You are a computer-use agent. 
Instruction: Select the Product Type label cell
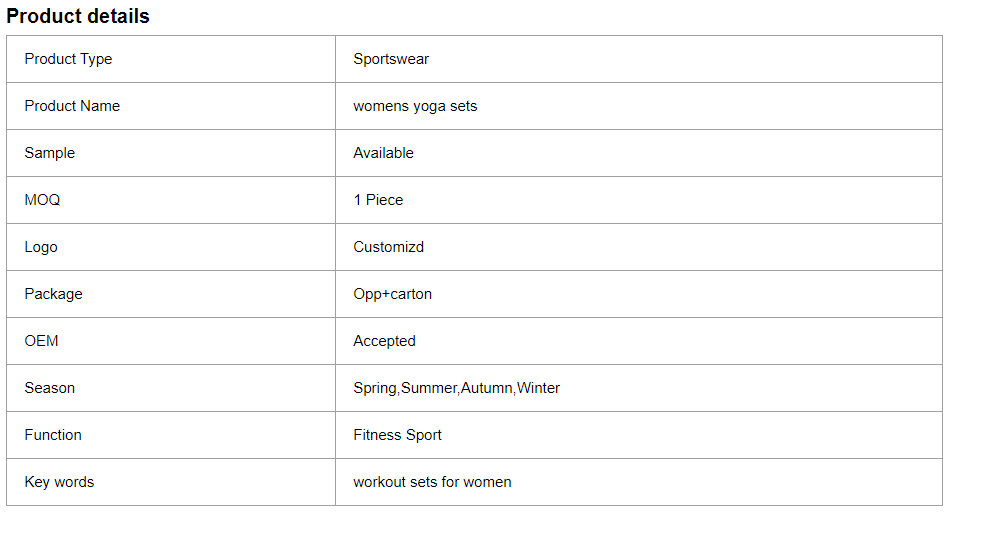(x=171, y=59)
